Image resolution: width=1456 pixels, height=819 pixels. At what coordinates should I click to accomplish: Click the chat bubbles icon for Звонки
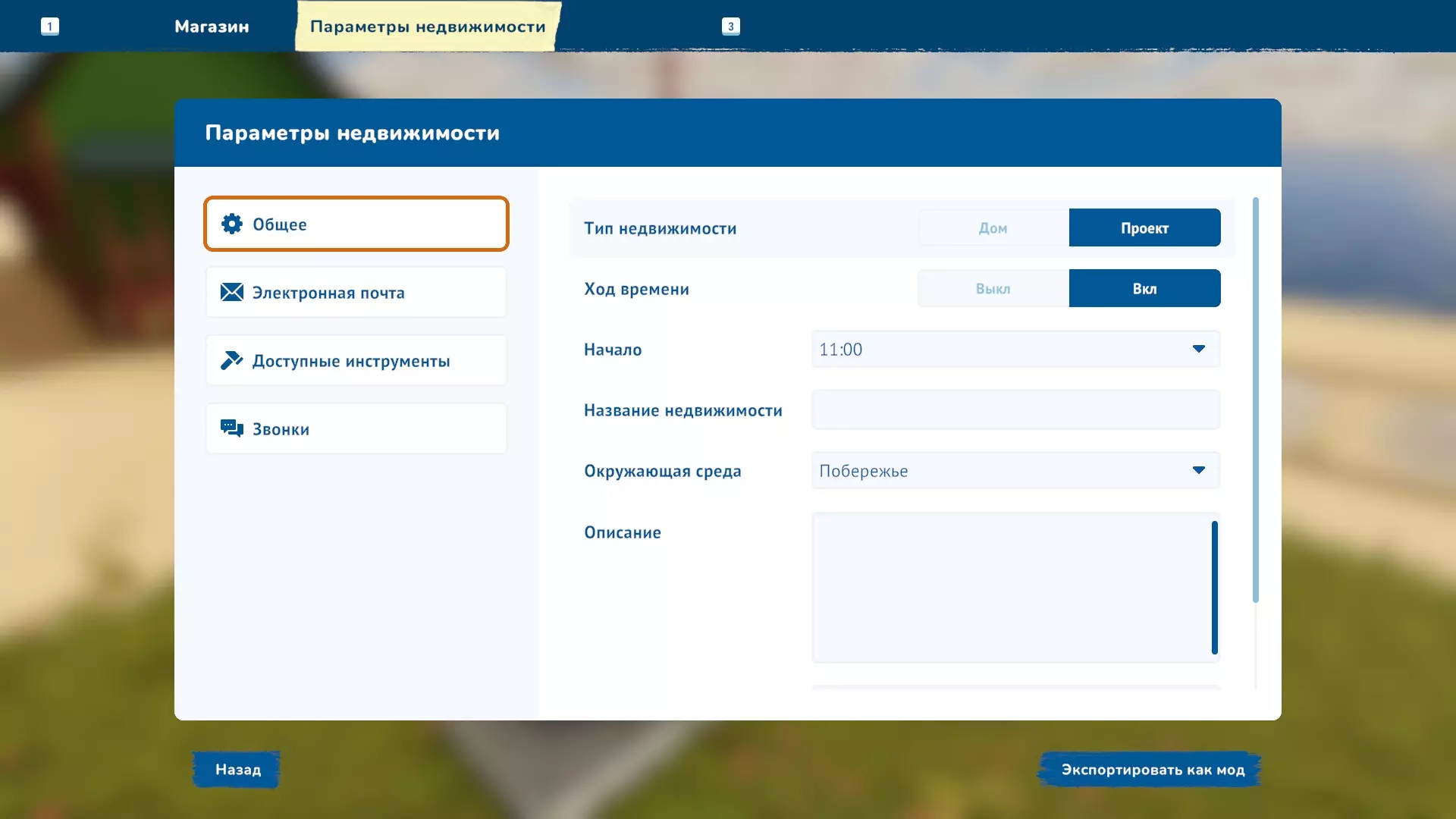tap(232, 428)
